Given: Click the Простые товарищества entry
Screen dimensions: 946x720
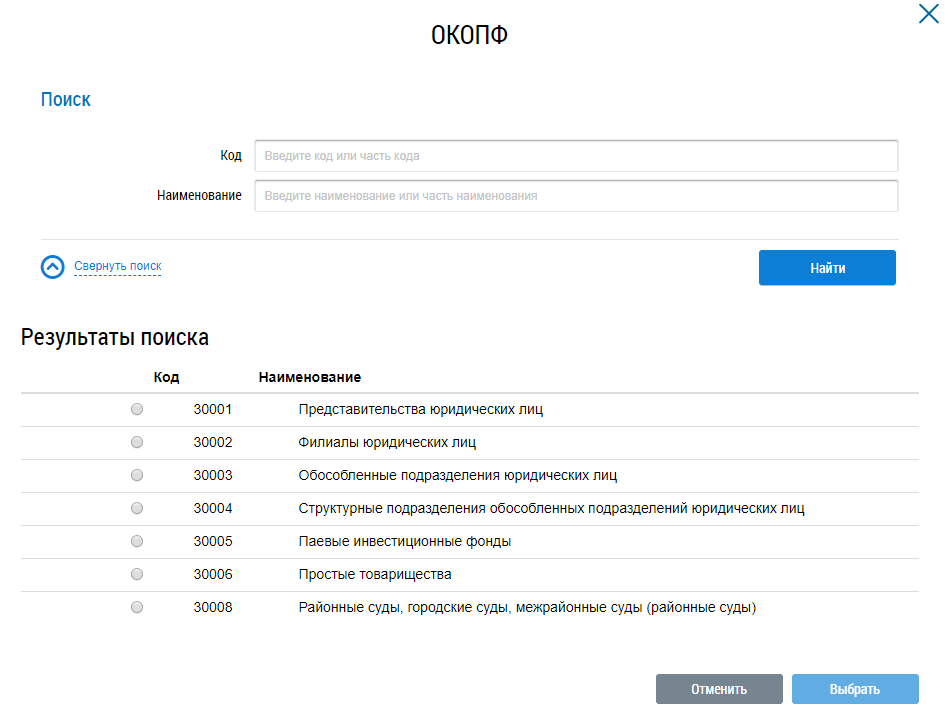Looking at the screenshot, I should 374,574.
